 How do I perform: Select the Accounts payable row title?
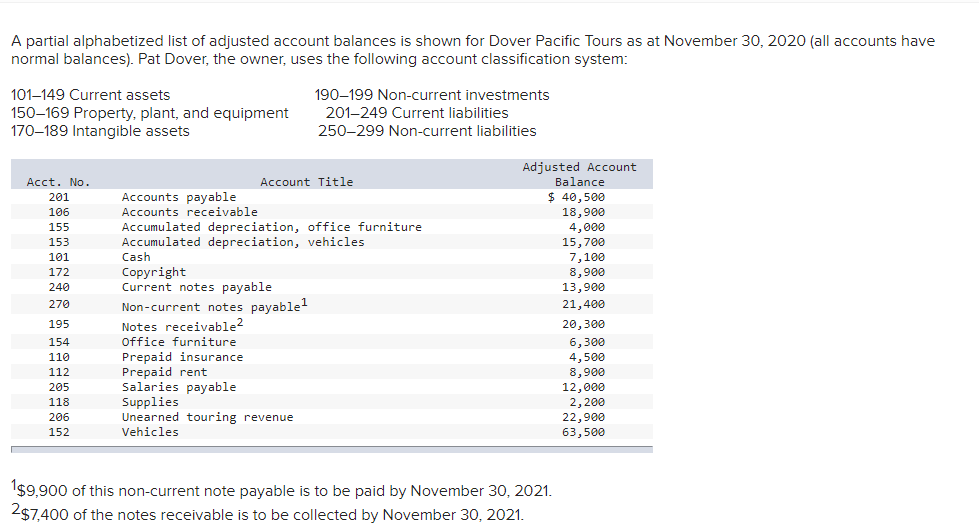point(179,197)
